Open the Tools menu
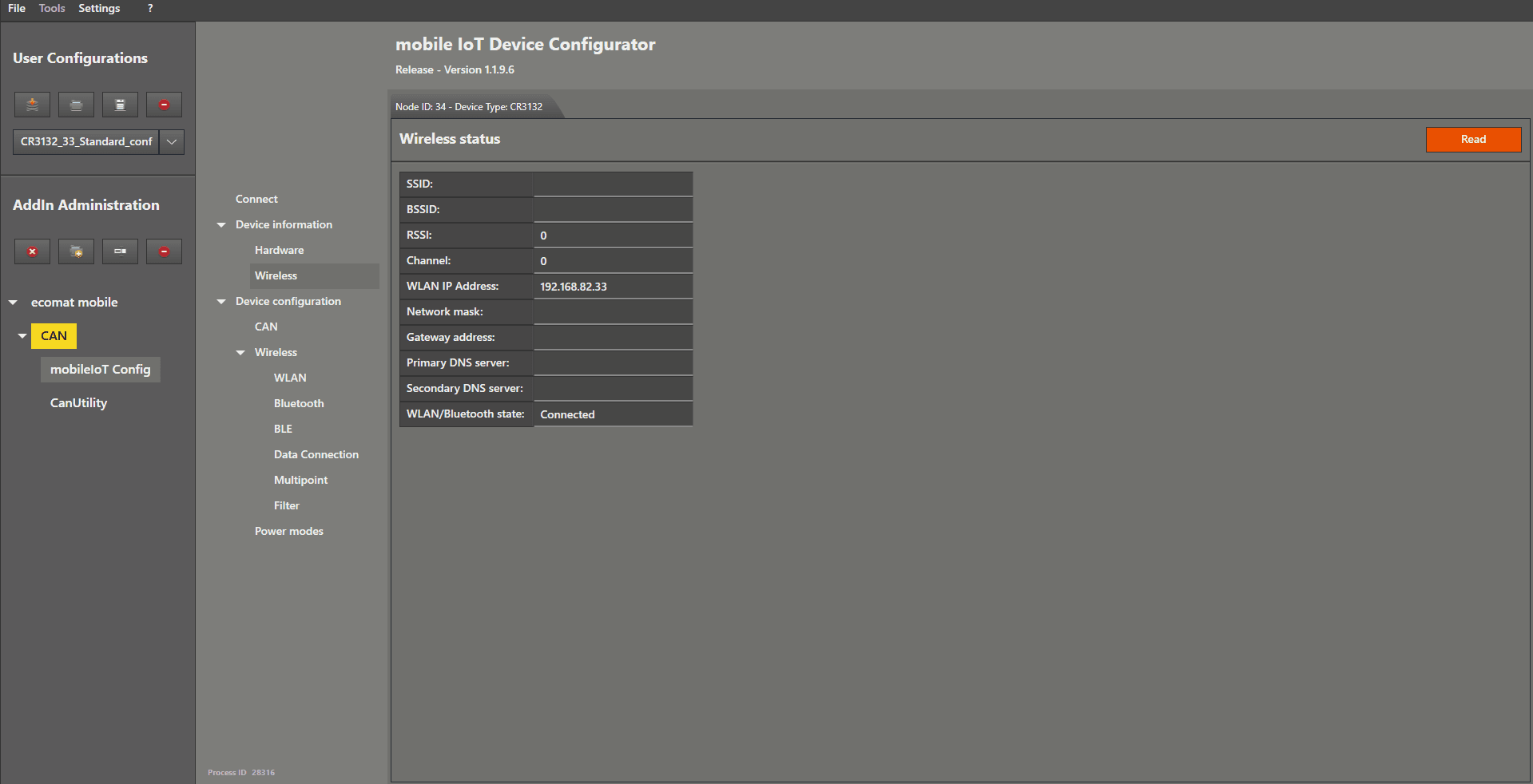 52,9
